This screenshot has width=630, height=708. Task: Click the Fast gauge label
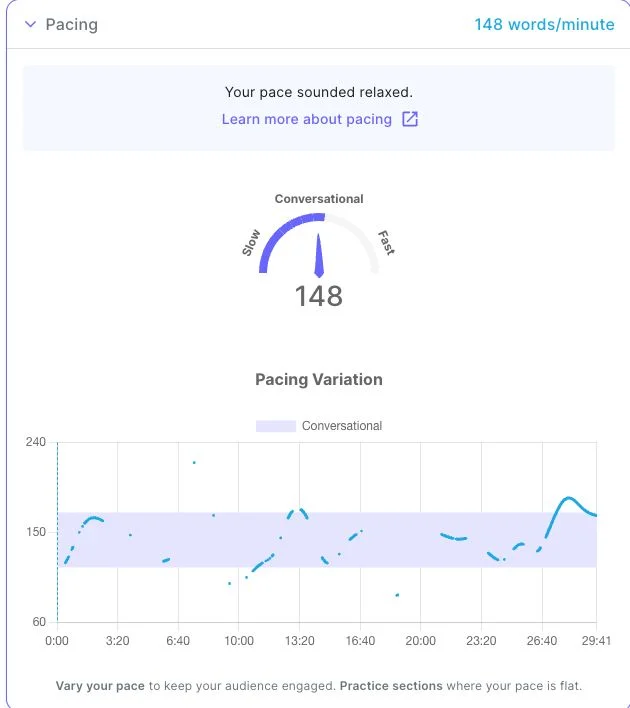[386, 242]
